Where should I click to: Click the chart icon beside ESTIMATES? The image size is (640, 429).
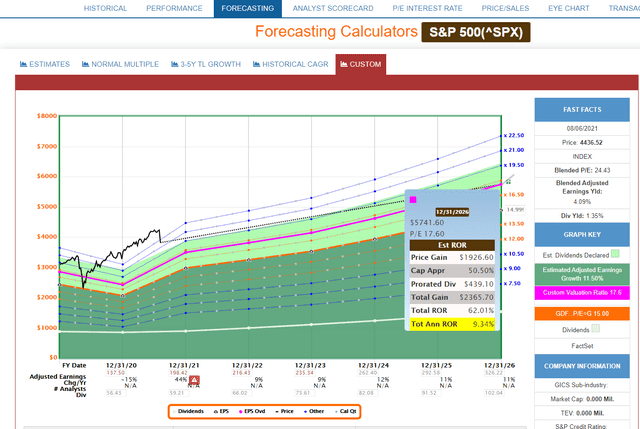pyautogui.click(x=23, y=64)
